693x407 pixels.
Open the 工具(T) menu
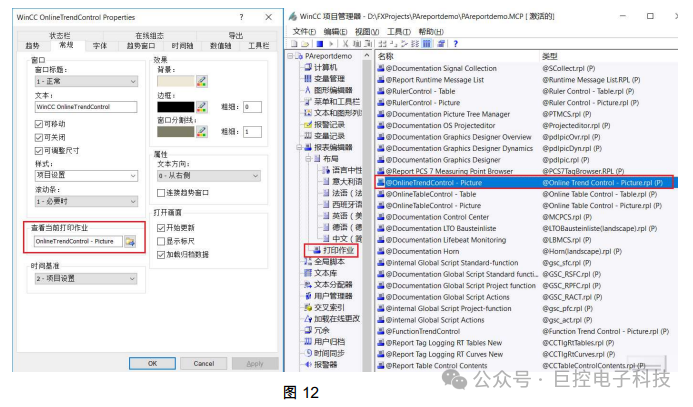(399, 31)
